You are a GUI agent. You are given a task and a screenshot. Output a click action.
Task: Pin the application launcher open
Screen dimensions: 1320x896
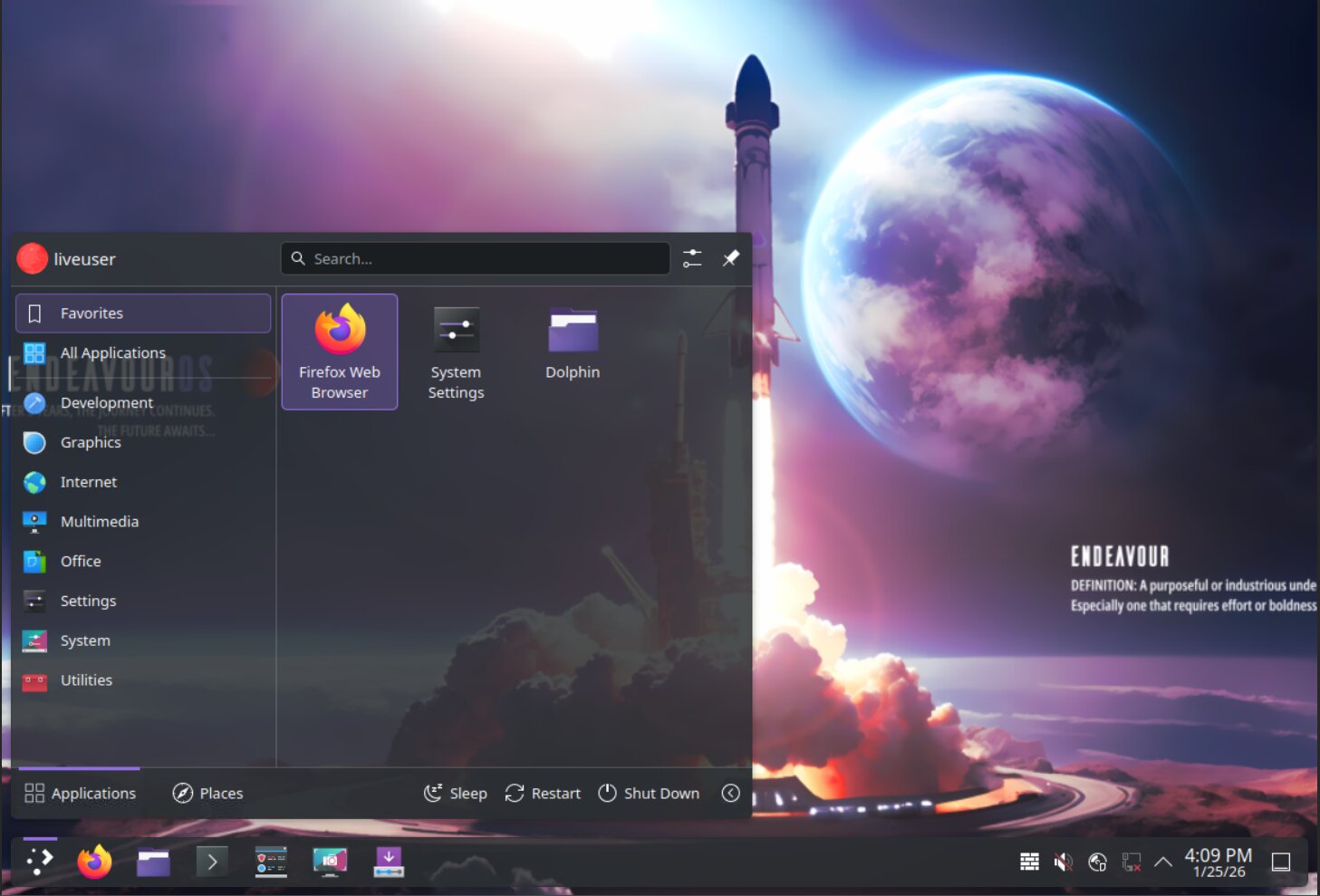pyautogui.click(x=730, y=258)
